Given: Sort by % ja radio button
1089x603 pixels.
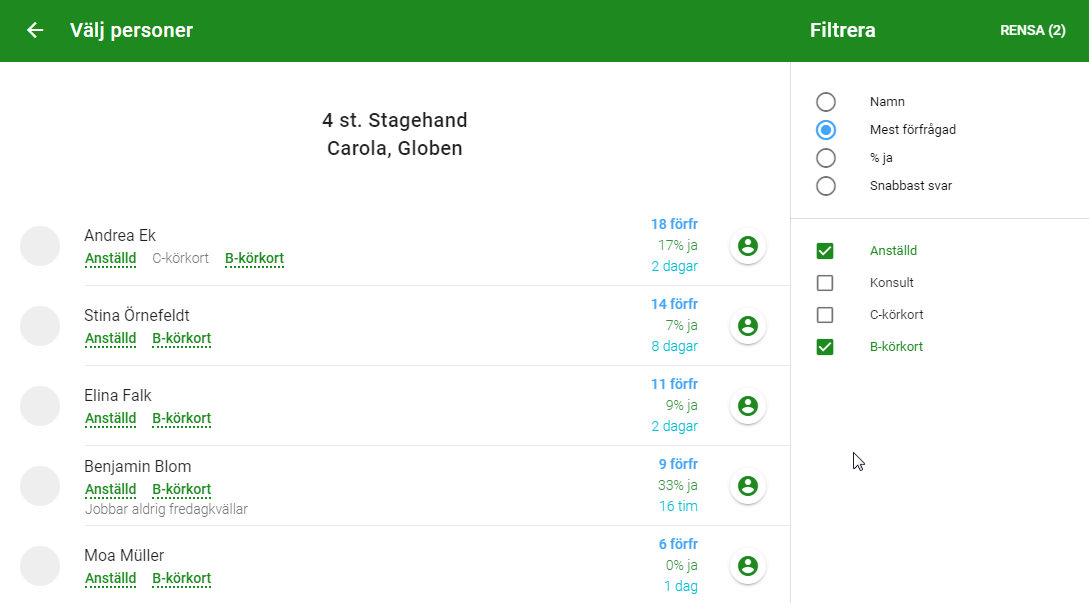Looking at the screenshot, I should click(826, 158).
